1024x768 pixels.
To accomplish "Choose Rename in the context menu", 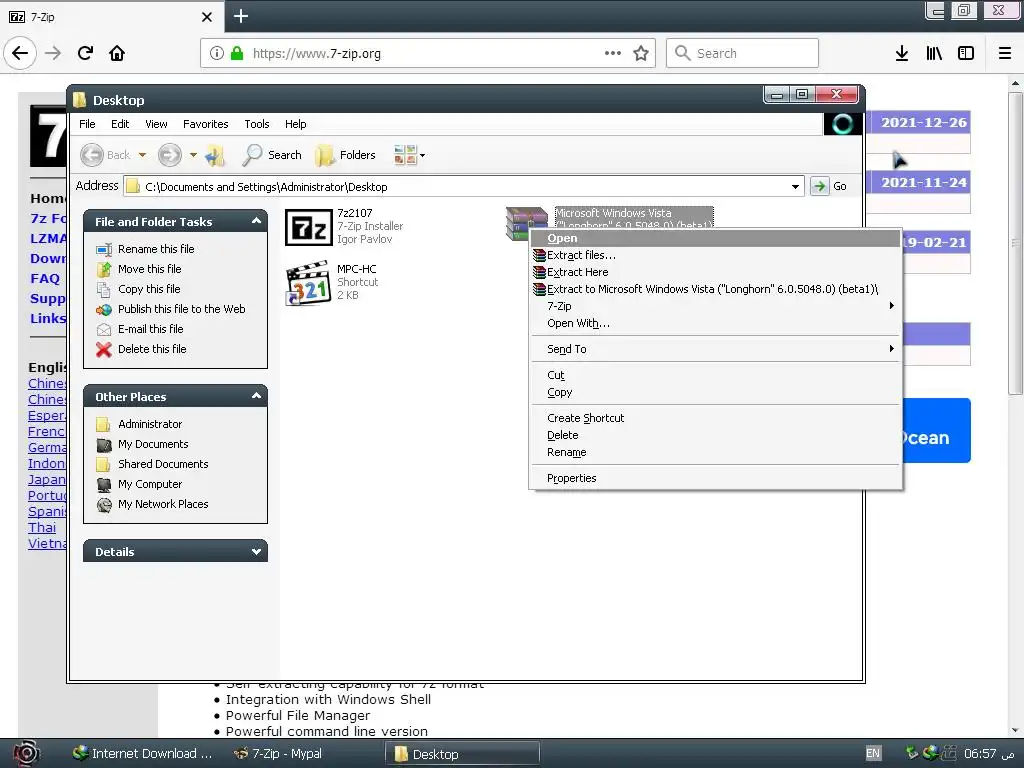I will coord(716,453).
